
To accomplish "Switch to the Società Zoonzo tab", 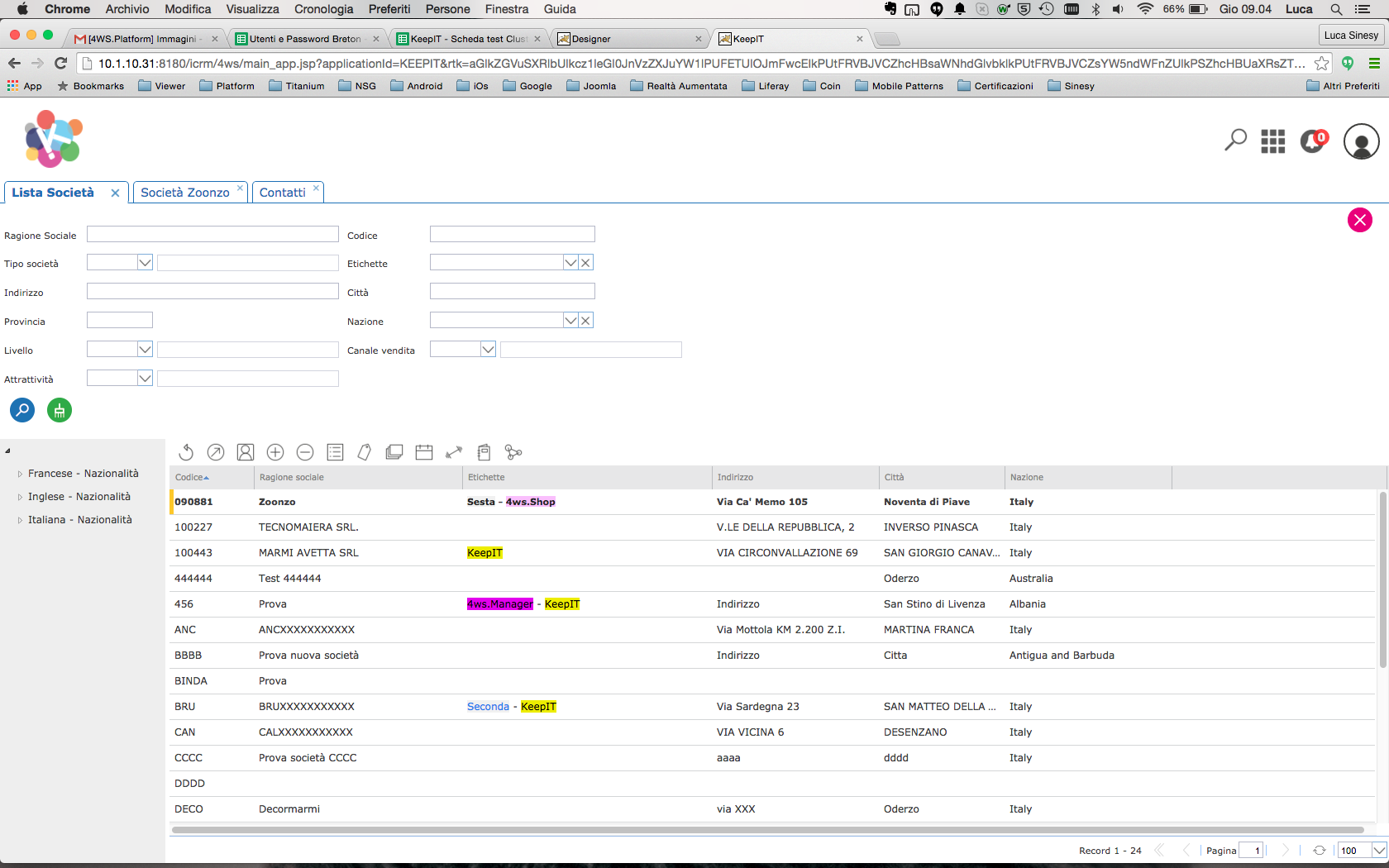I will point(185,192).
